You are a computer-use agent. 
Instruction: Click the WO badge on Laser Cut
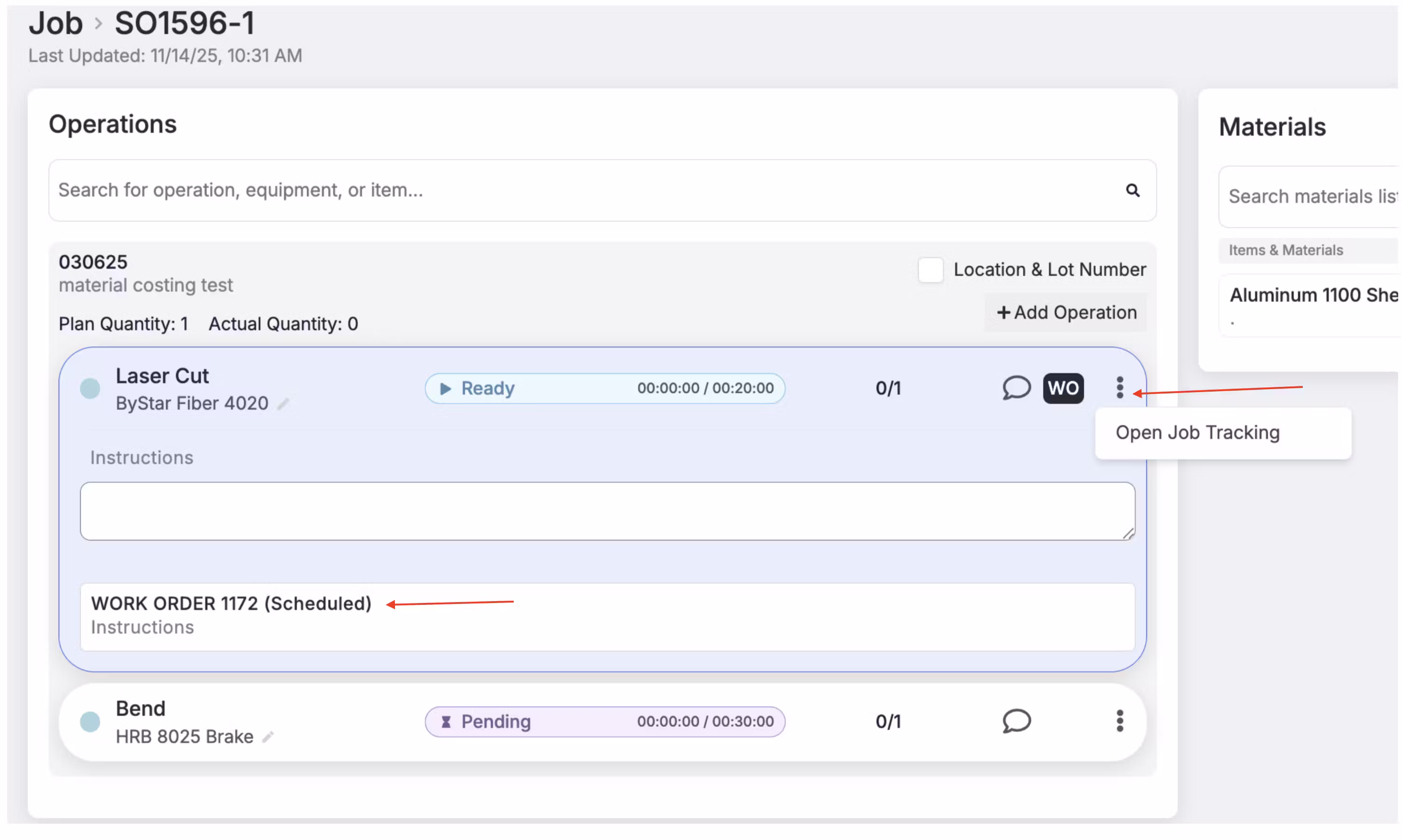(1063, 388)
